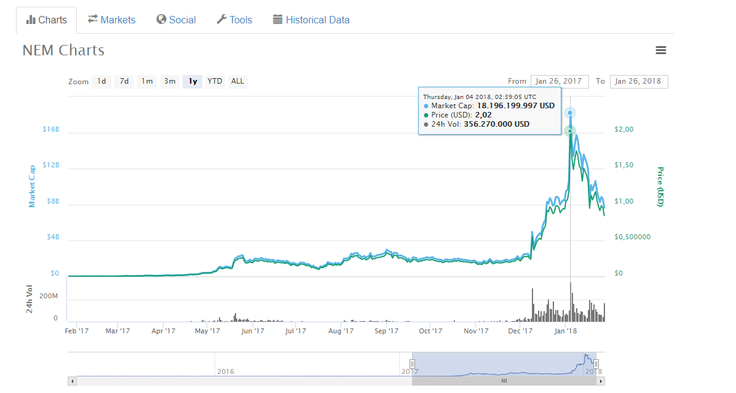Click the 24h Vol axis label
This screenshot has height=393, width=736.
click(x=30, y=299)
